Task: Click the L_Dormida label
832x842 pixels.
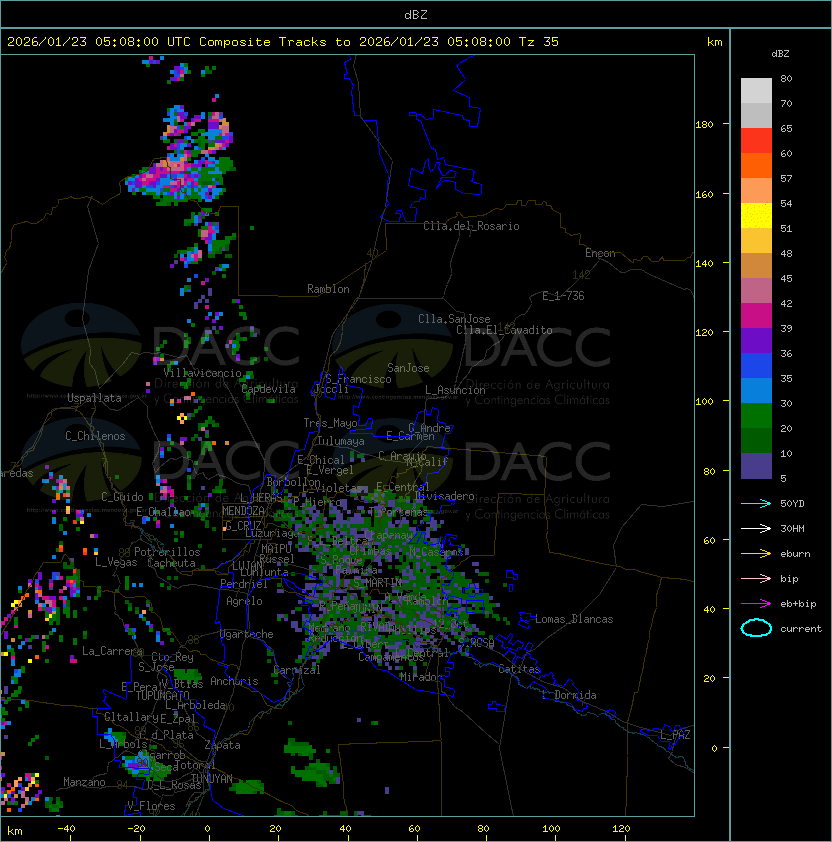Action: coord(569,695)
